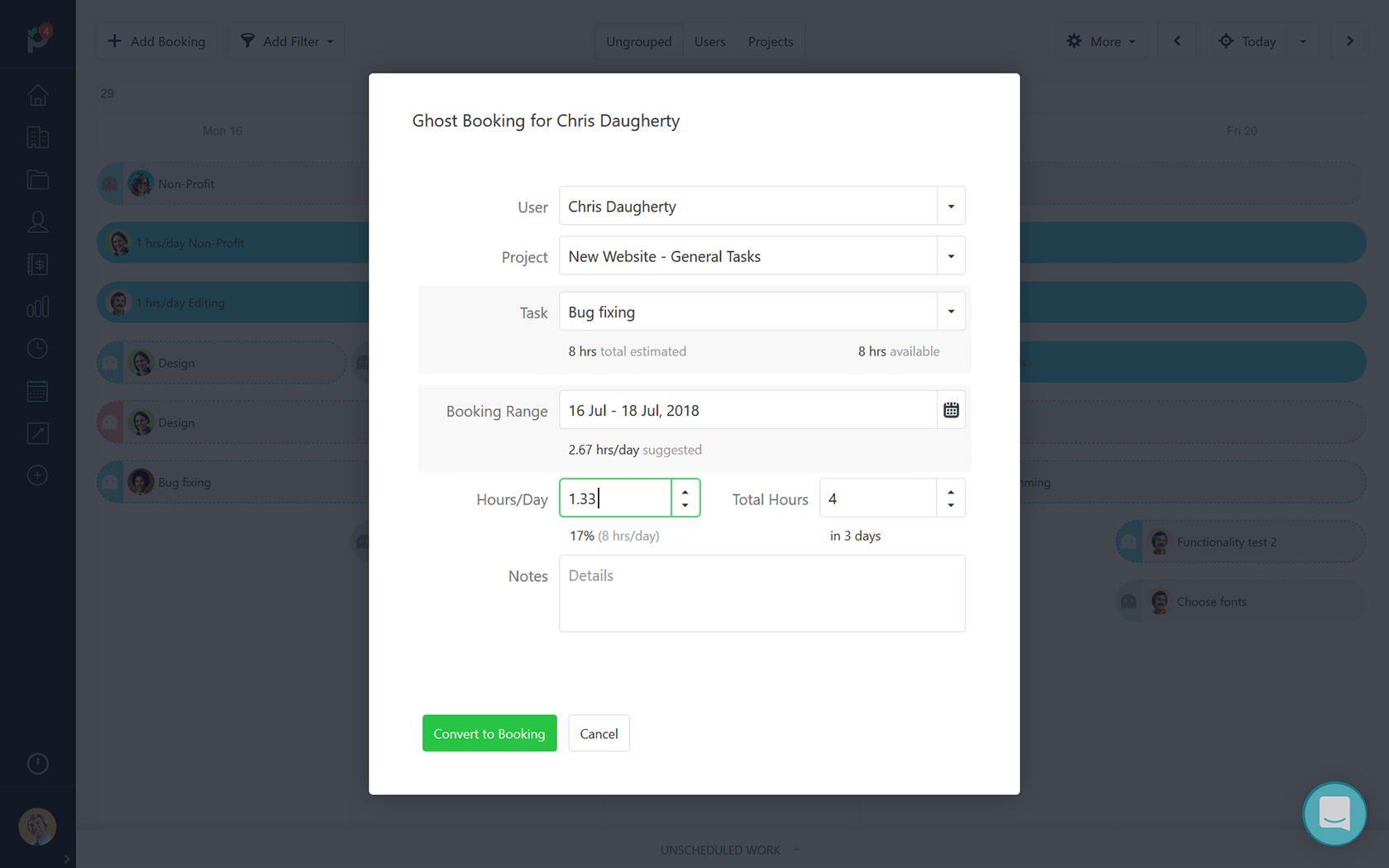The height and width of the screenshot is (868, 1389).
Task: Select the Scheduler calendar icon in sidebar
Action: tap(37, 390)
